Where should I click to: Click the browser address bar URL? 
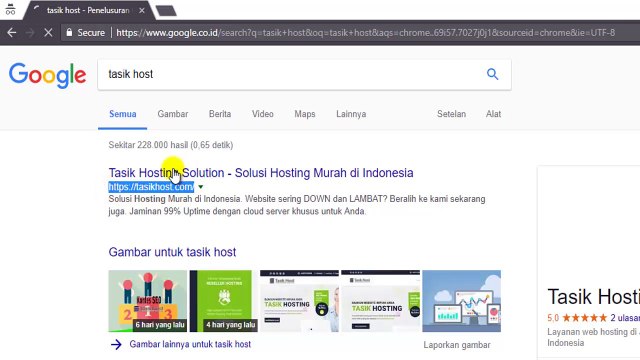[365, 33]
